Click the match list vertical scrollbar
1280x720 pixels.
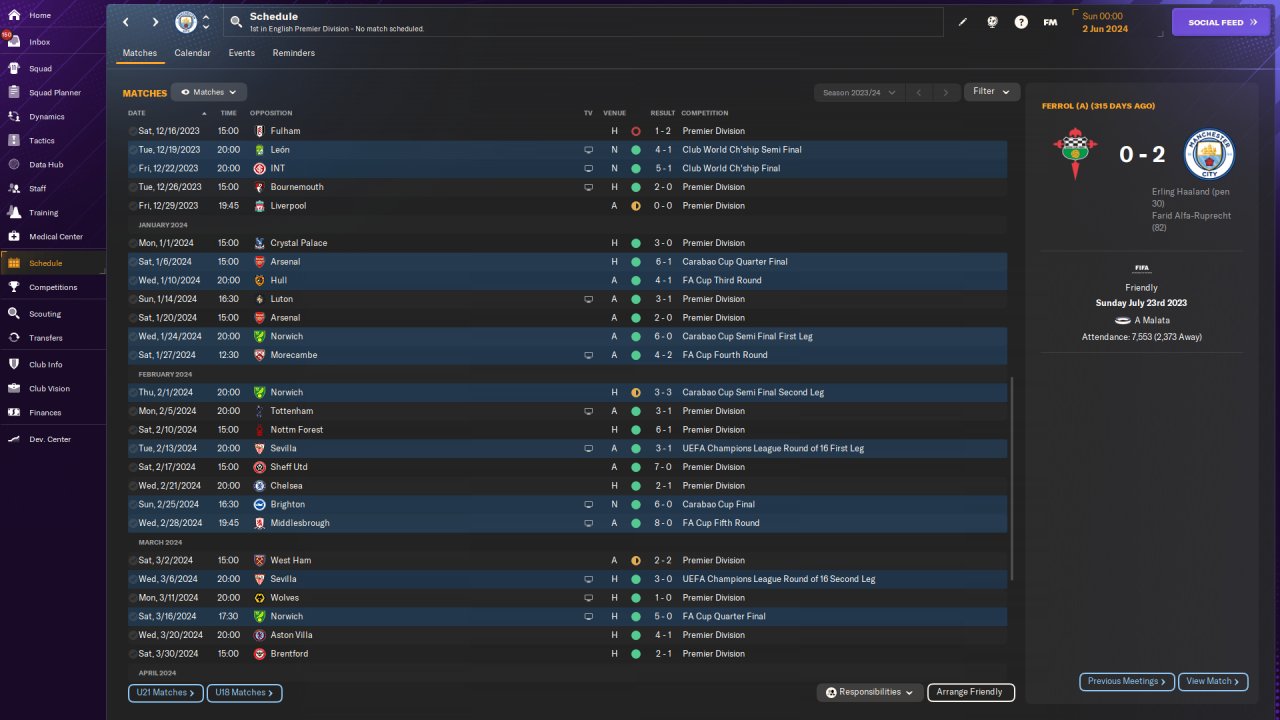tap(1012, 478)
